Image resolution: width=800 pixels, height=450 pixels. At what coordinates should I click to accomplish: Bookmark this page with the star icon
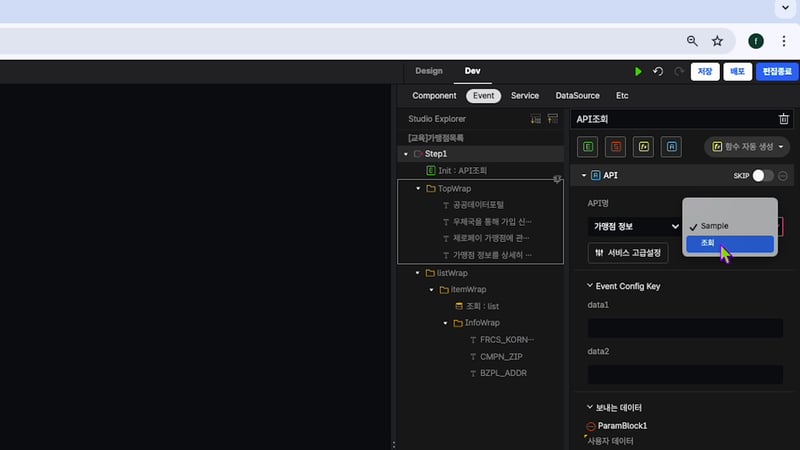717,41
